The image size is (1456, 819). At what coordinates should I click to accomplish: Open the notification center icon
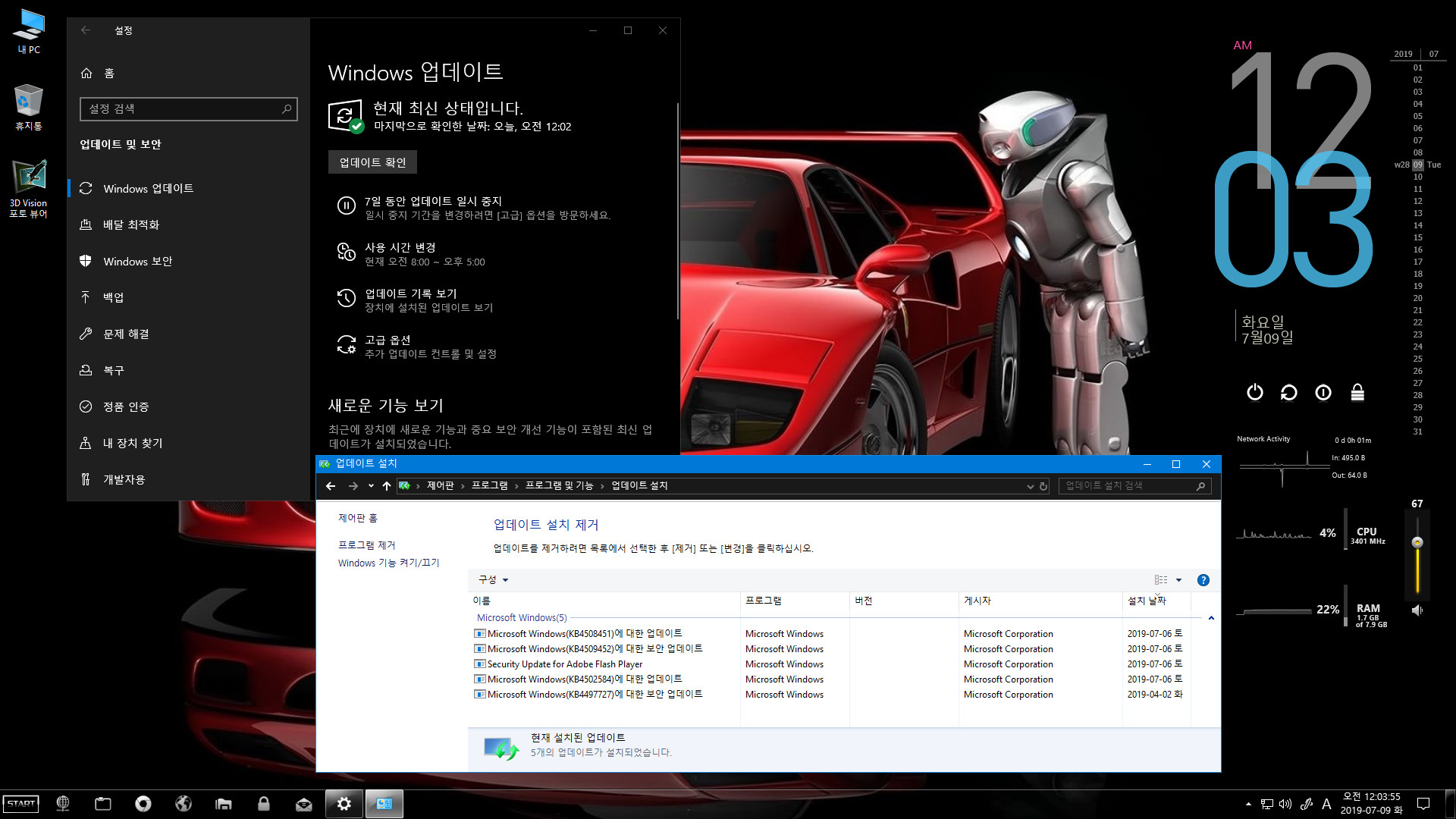click(x=1423, y=804)
